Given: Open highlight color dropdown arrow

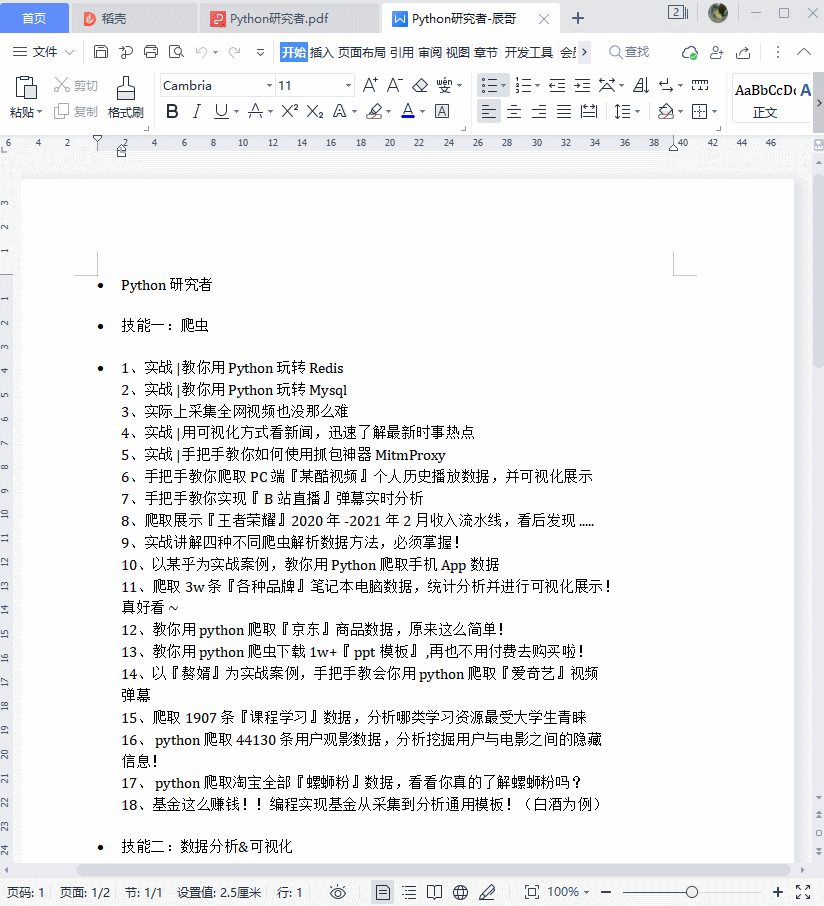Looking at the screenshot, I should click(388, 111).
